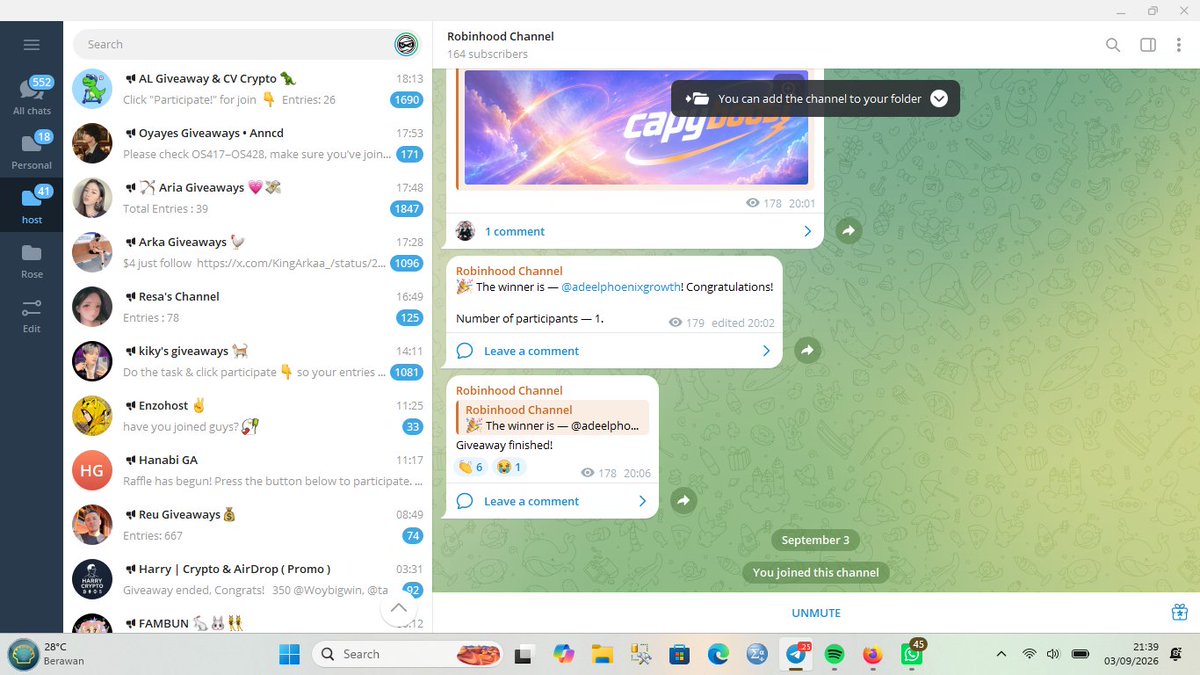The image size is (1200, 675).
Task: Click the Telegram taskbar icon
Action: [x=797, y=654]
